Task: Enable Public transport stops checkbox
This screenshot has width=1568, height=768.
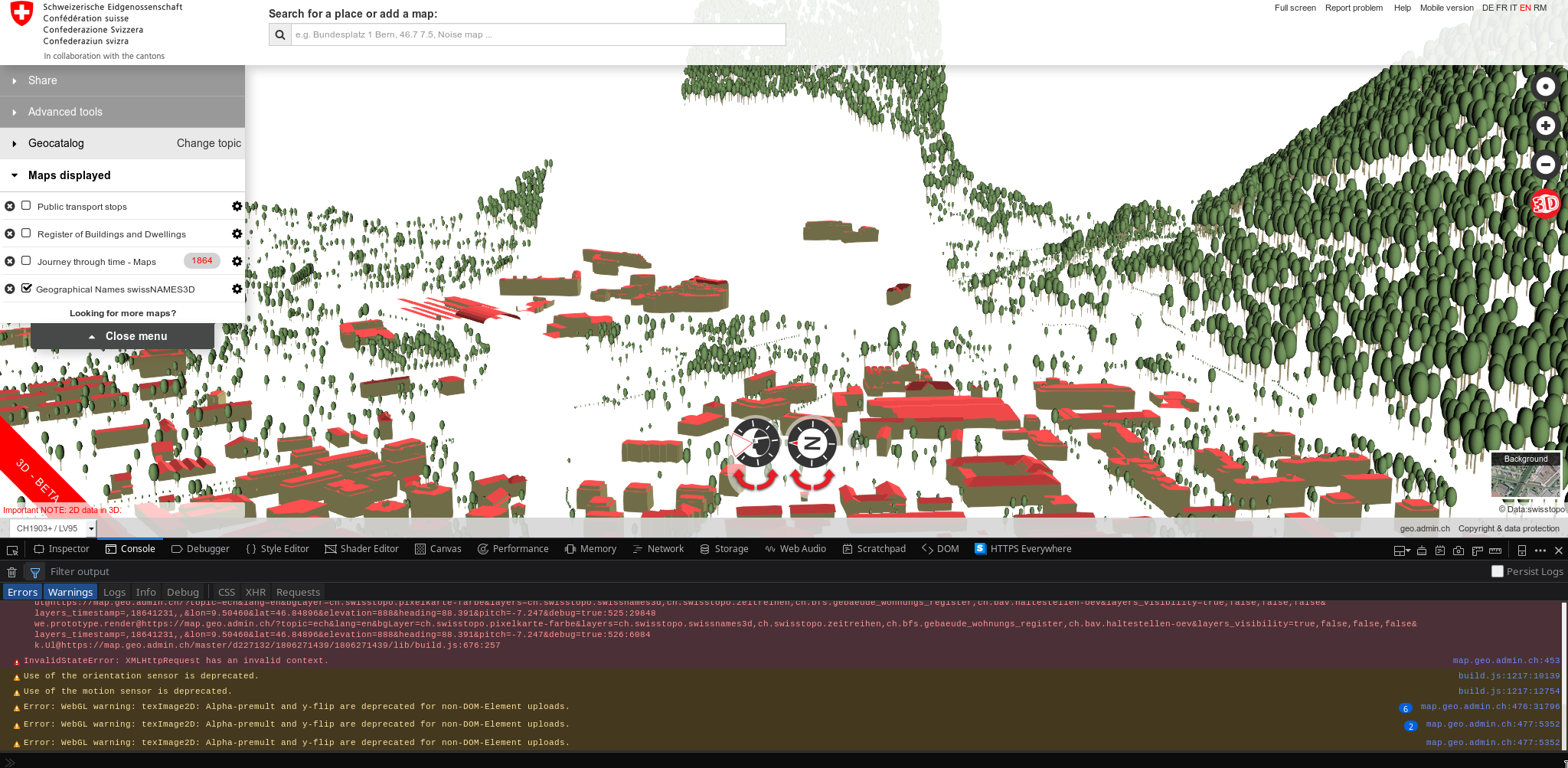Action: (26, 205)
